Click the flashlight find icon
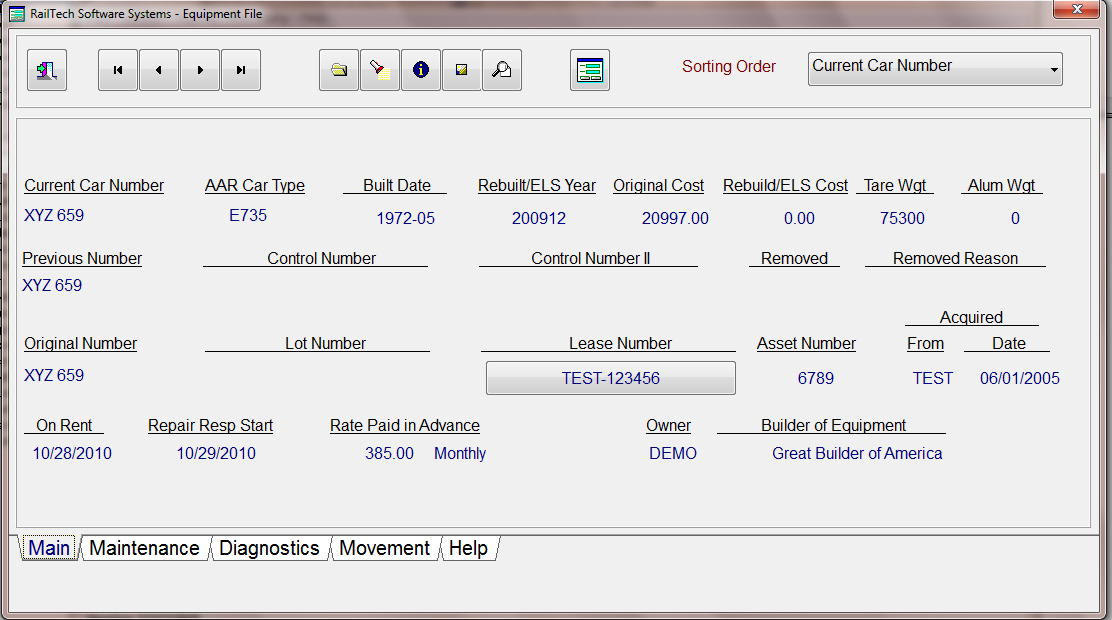The image size is (1112, 620). tap(380, 70)
